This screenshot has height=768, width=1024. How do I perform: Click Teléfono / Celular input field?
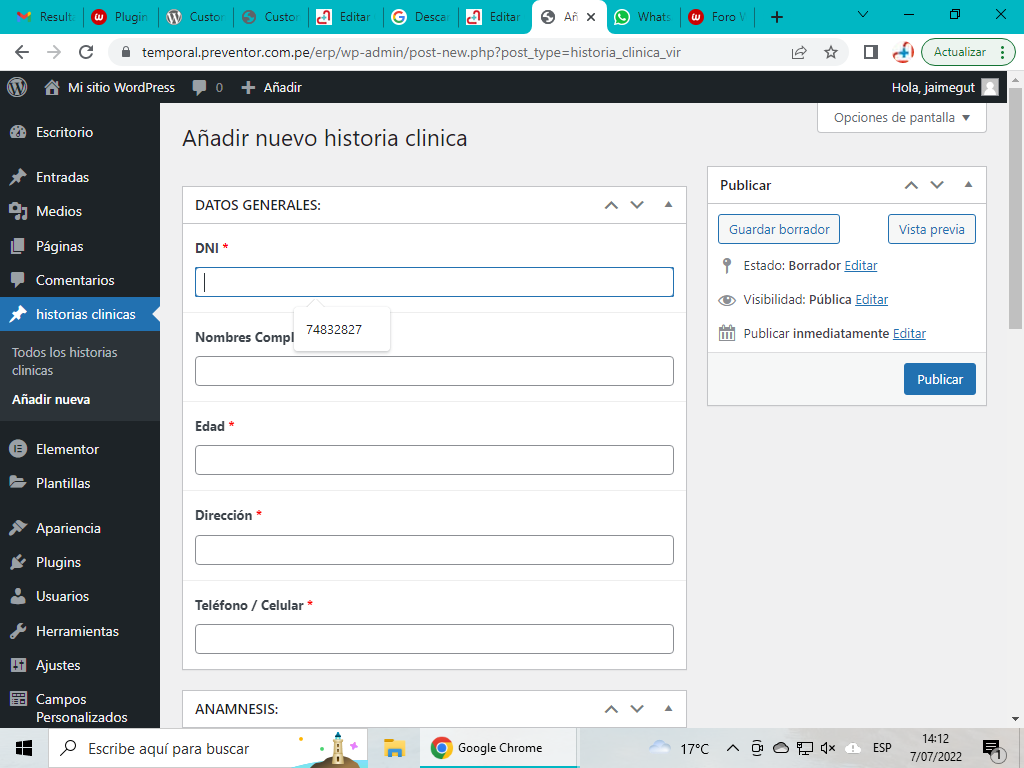tap(434, 639)
